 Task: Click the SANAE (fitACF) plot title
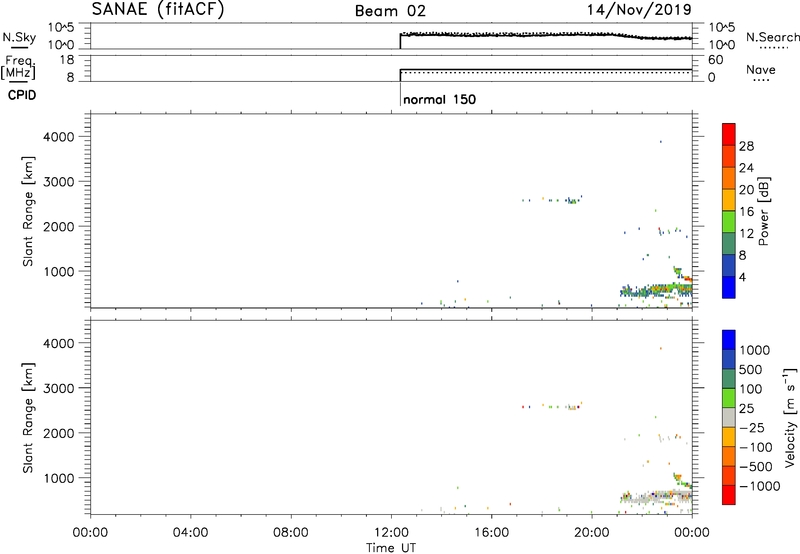(158, 9)
